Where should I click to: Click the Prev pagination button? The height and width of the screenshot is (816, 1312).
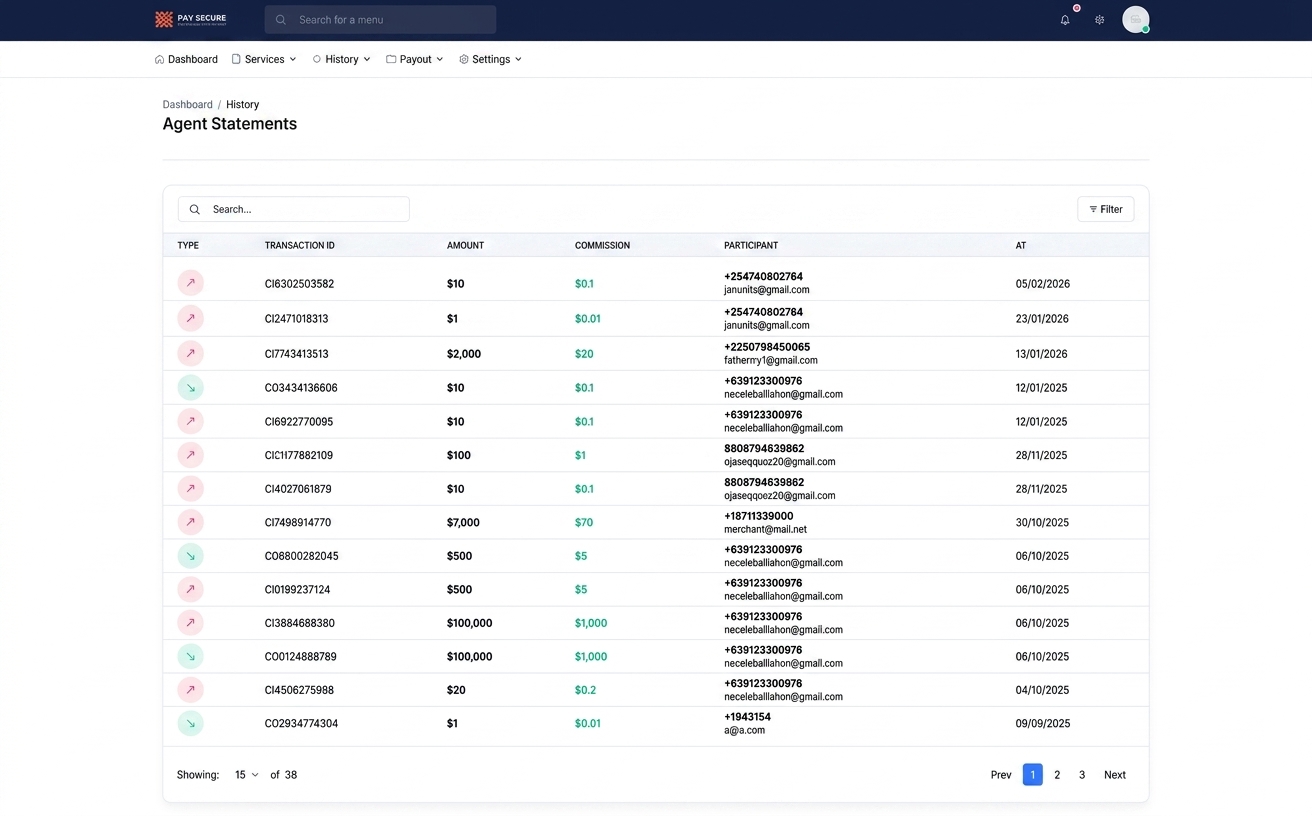[1001, 775]
